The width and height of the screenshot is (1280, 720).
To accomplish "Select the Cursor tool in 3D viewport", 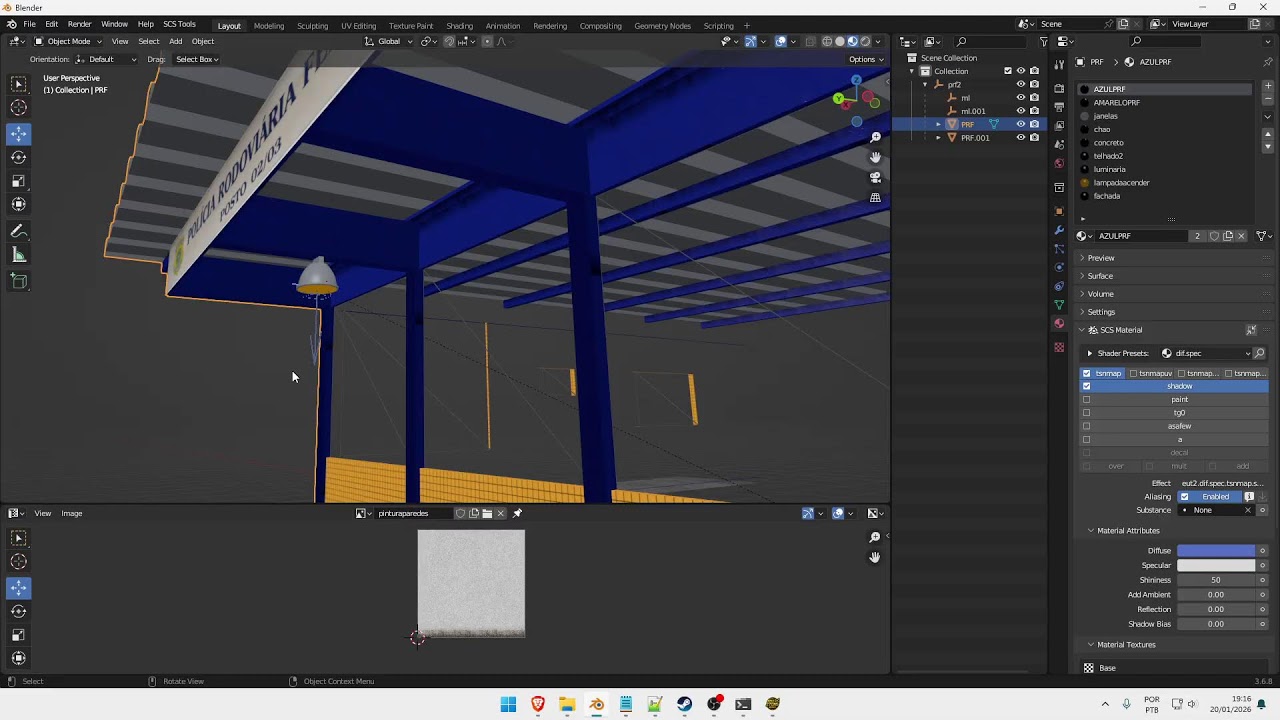I will [19, 108].
